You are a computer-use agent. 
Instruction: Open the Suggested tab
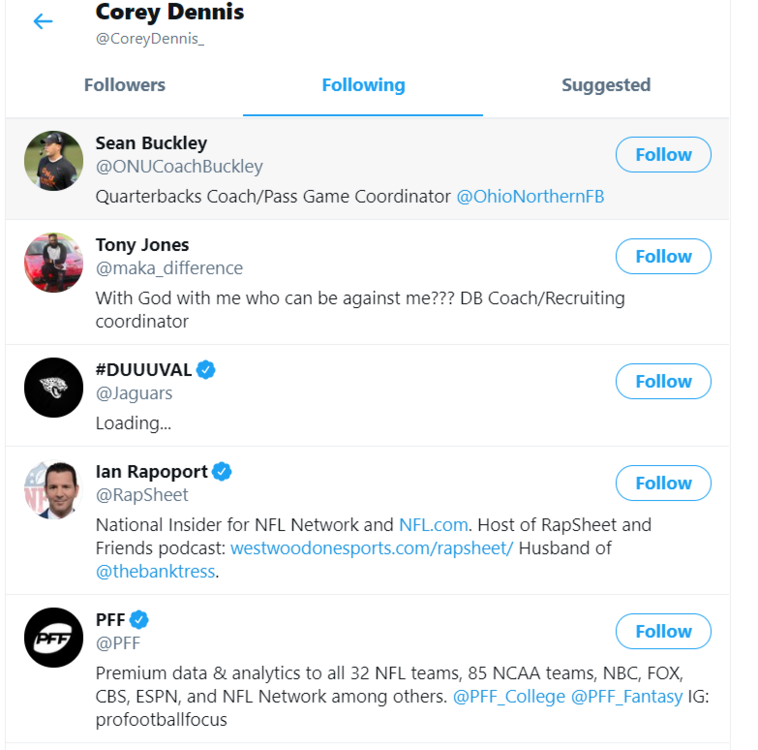coord(606,86)
